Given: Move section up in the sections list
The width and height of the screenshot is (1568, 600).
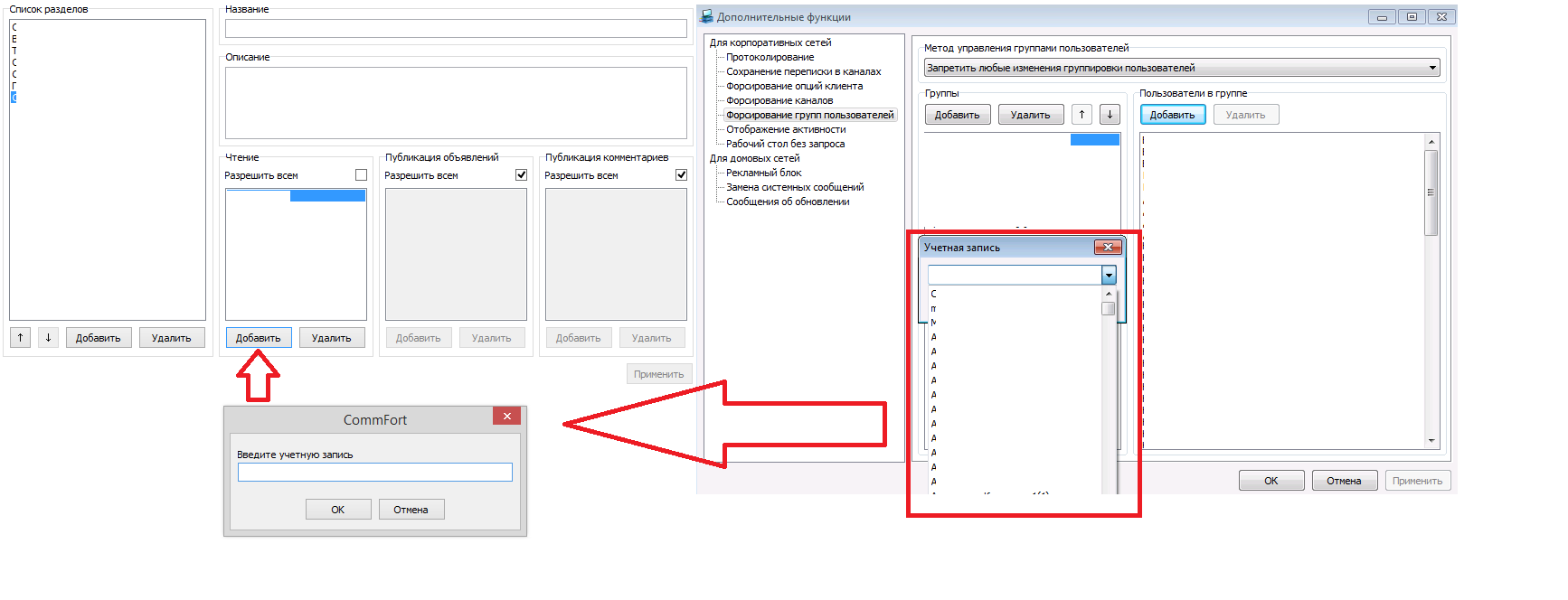Looking at the screenshot, I should (20, 338).
